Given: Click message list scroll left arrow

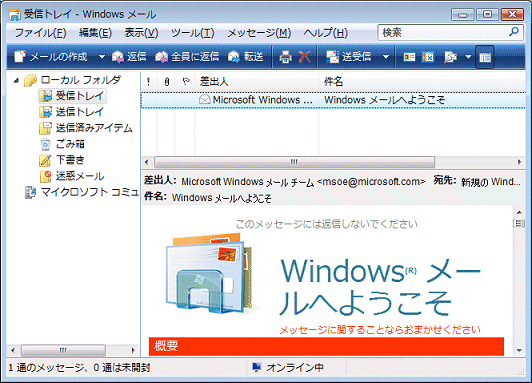Looking at the screenshot, I should coord(147,162).
